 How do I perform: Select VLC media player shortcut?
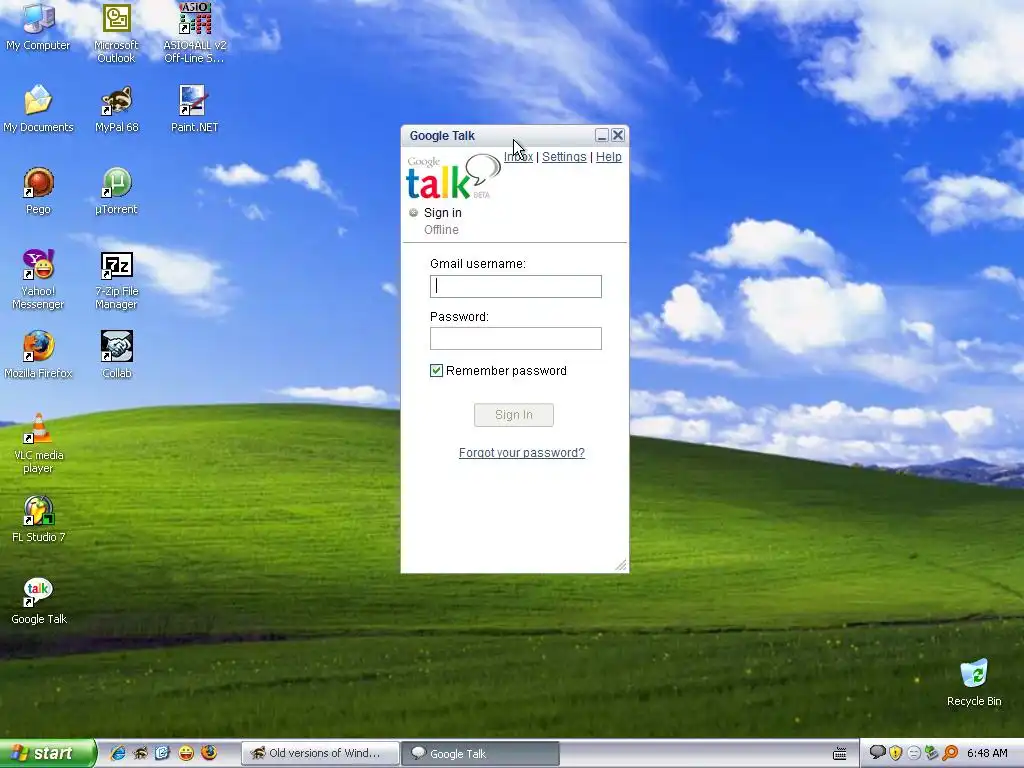[38, 443]
